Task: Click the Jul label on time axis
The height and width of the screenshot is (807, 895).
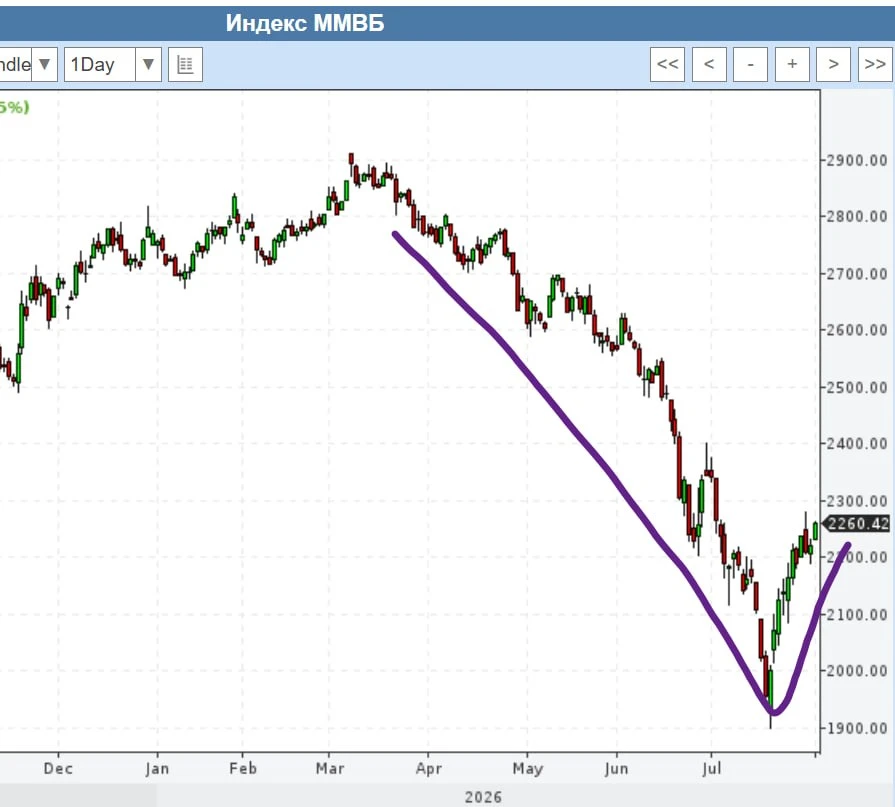Action: click(711, 769)
